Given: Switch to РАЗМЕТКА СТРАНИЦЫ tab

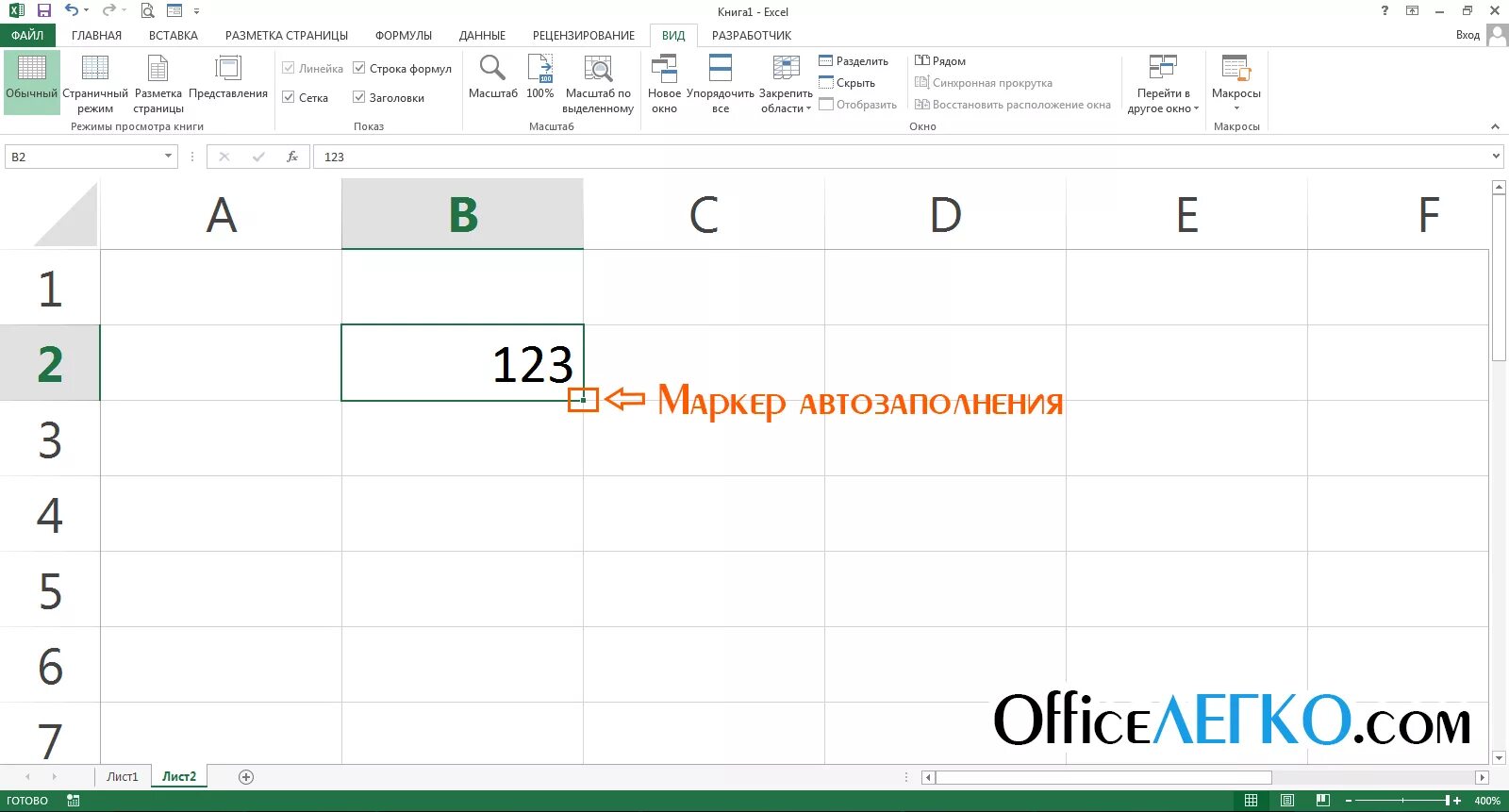Looking at the screenshot, I should tap(287, 35).
